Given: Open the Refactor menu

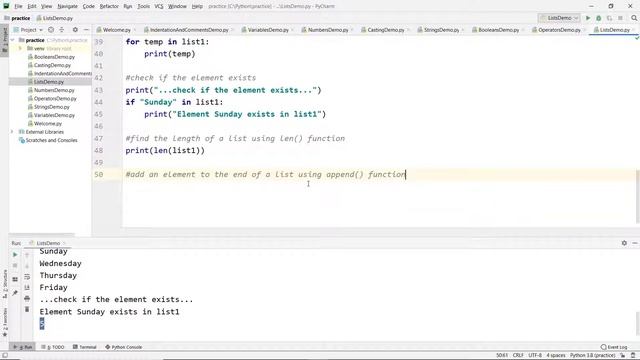Looking at the screenshot, I should (x=109, y=6).
